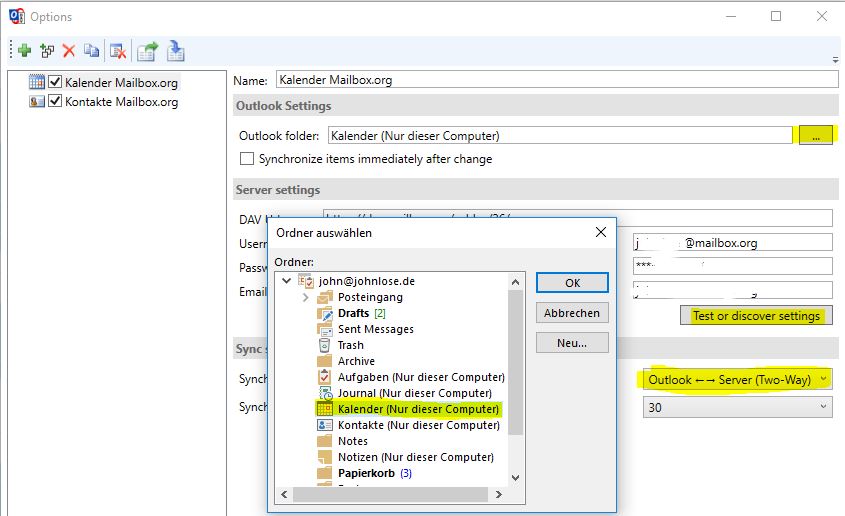845x516 pixels.
Task: Uncheck the Kontakte Mailbox.org profile checkbox
Action: pyautogui.click(x=55, y=101)
